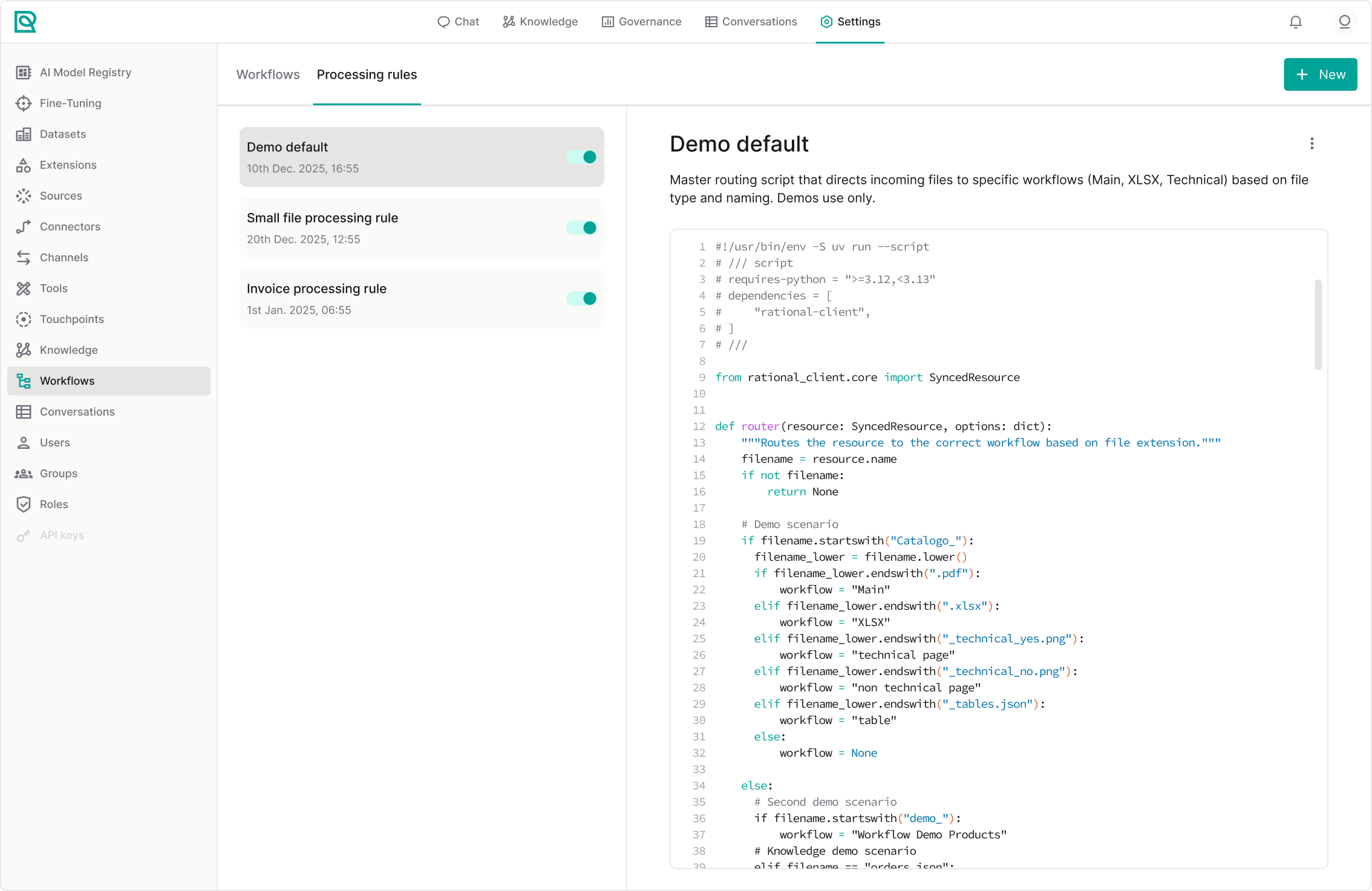The image size is (1372, 891).
Task: Open the Governance top navigation tab
Action: 641,22
